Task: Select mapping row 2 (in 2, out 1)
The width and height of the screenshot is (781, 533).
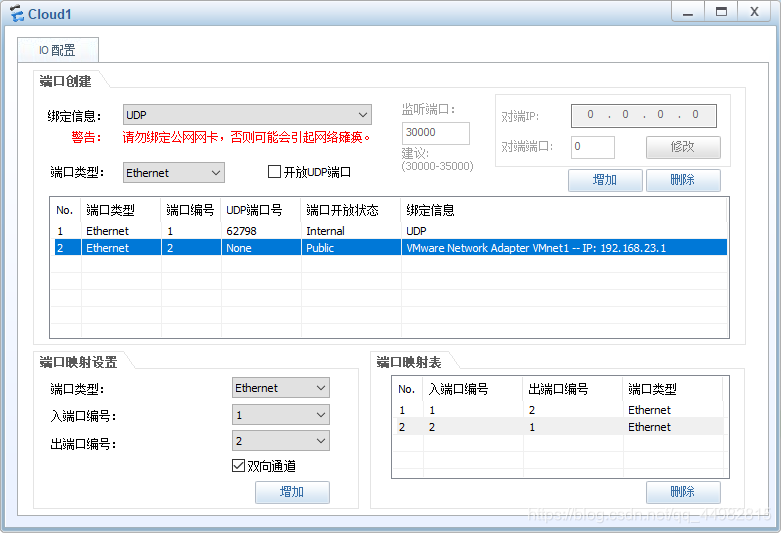Action: tap(559, 427)
